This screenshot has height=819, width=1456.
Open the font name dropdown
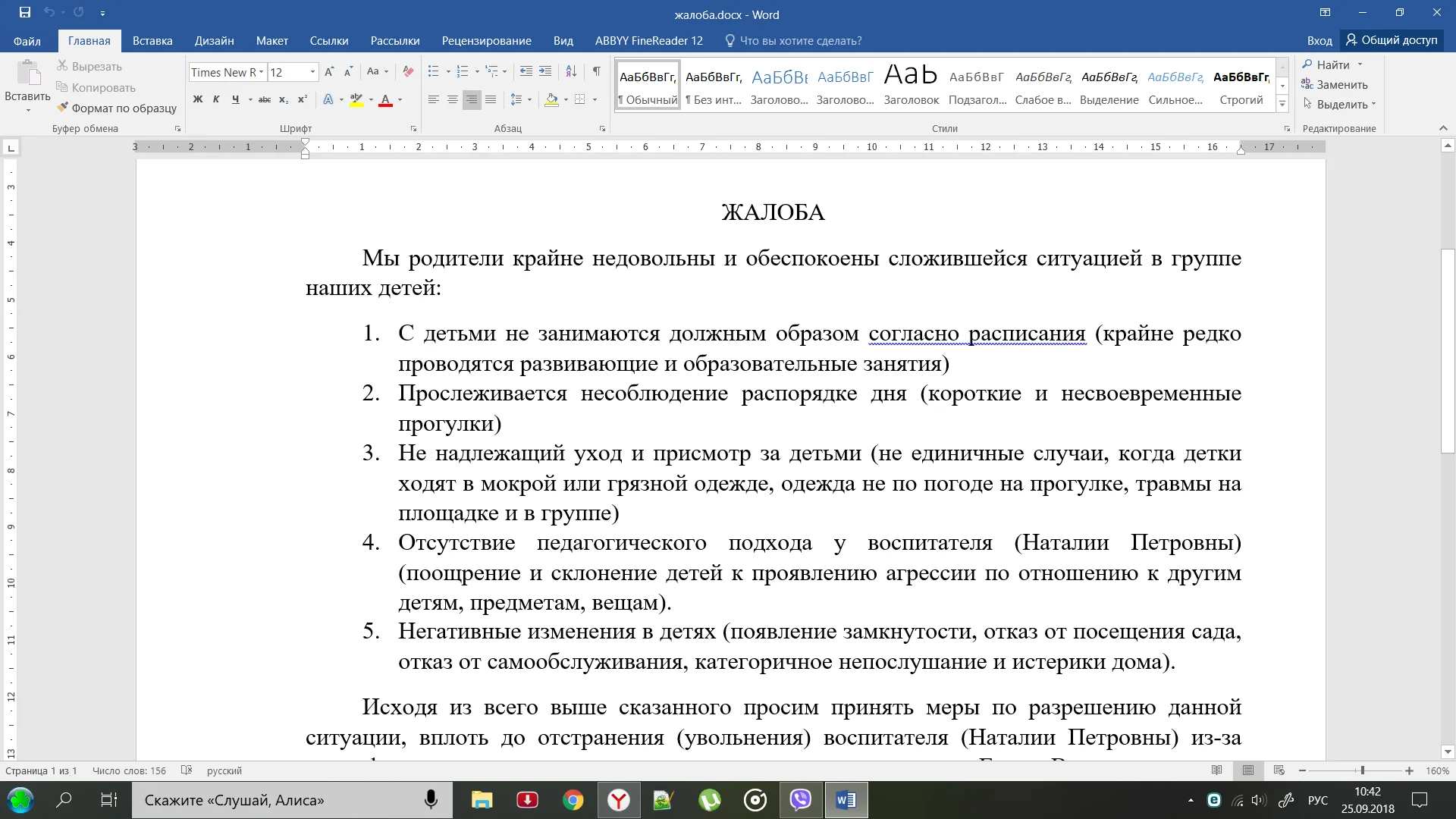(261, 72)
